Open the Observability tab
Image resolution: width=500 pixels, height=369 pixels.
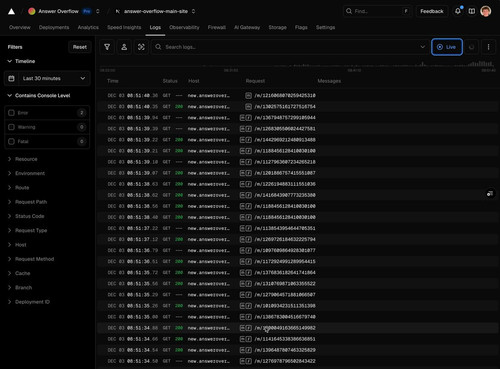tap(184, 27)
